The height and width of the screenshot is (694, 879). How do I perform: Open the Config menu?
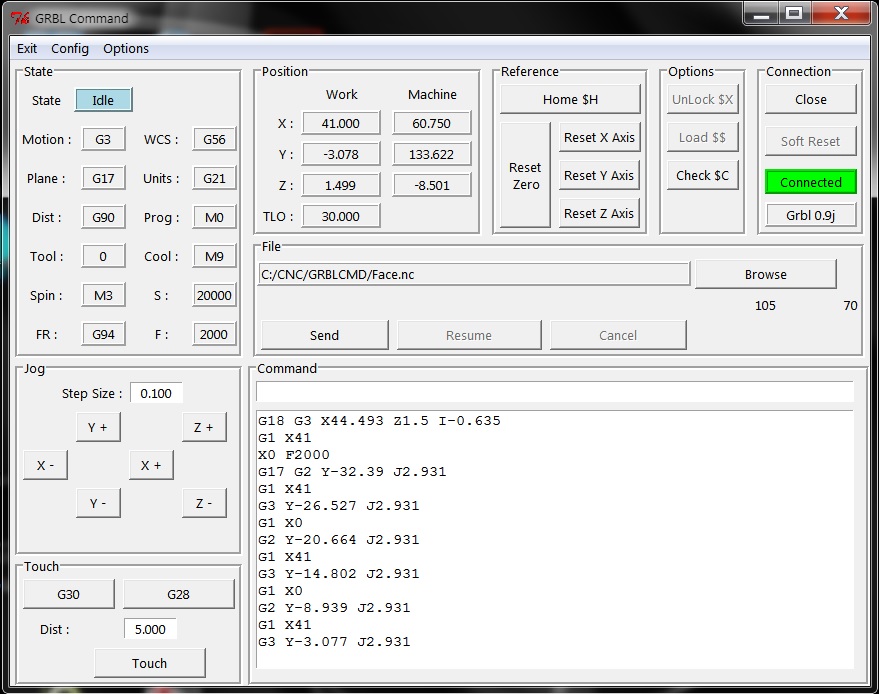(70, 49)
